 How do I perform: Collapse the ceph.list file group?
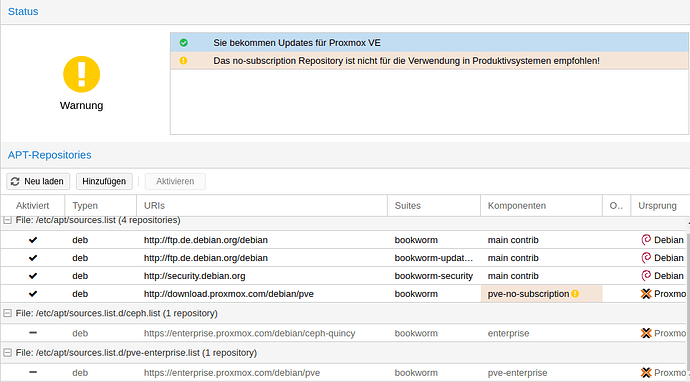click(x=7, y=313)
